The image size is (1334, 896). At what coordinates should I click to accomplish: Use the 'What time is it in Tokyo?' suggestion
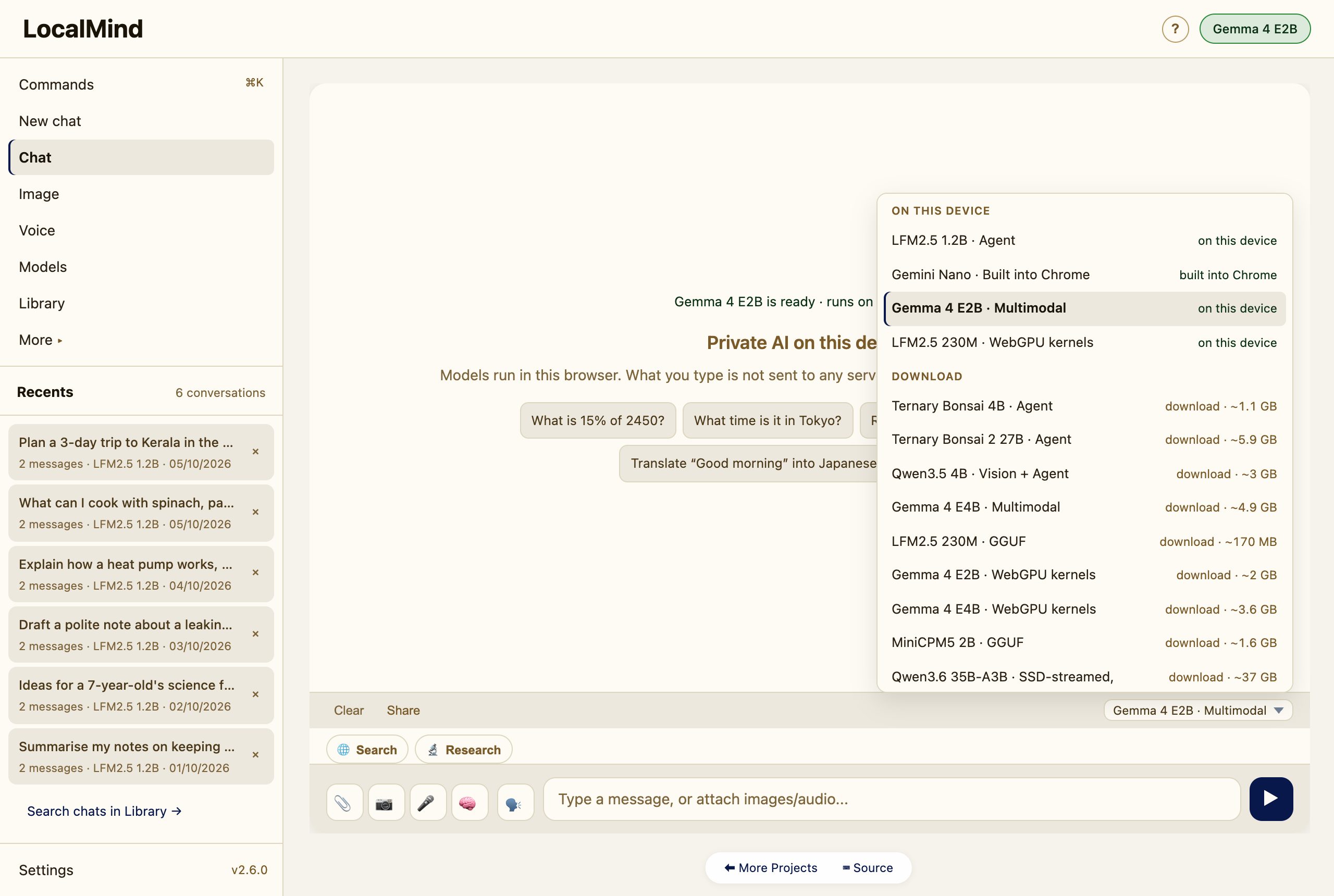pyautogui.click(x=768, y=420)
